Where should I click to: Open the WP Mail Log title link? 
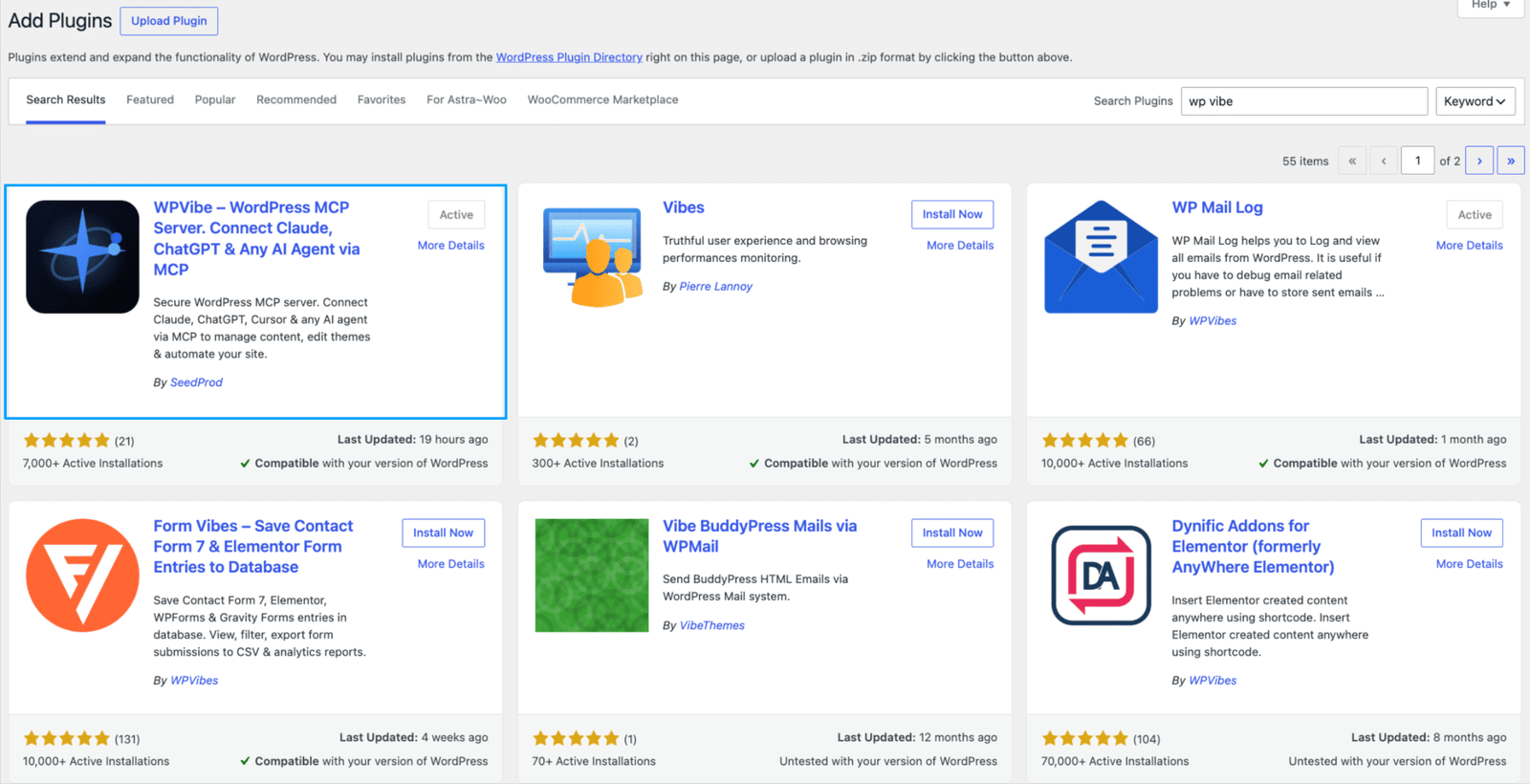click(1217, 207)
